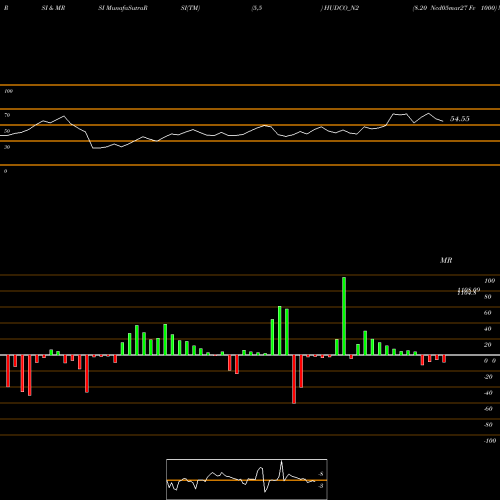The width and height of the screenshot is (500, 500).
Task: Click the RSI axis label 50
Action: [x=7, y=131]
